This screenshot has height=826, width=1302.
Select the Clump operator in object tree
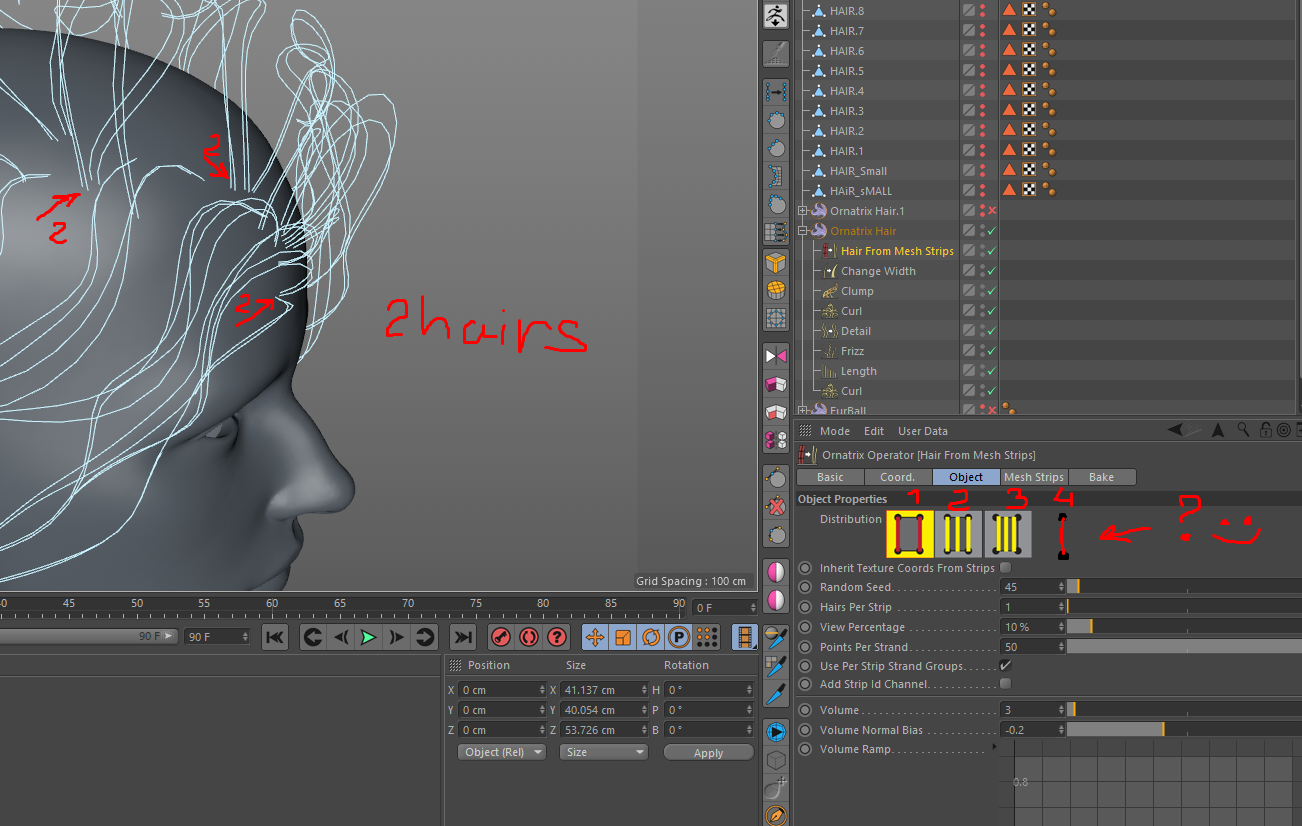tap(857, 291)
